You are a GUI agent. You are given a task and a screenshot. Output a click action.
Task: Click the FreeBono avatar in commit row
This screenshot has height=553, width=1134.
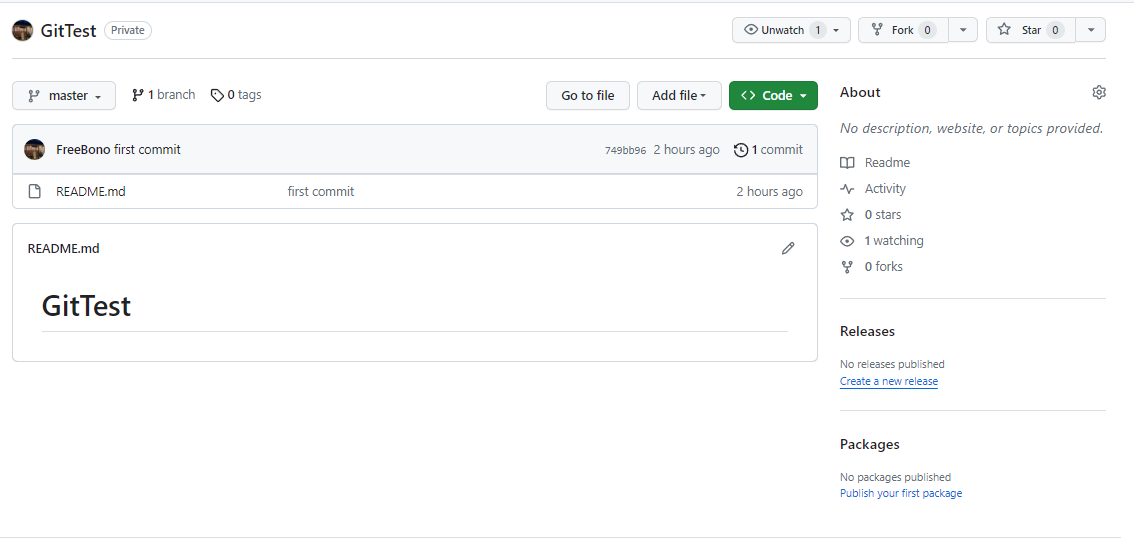click(x=35, y=150)
